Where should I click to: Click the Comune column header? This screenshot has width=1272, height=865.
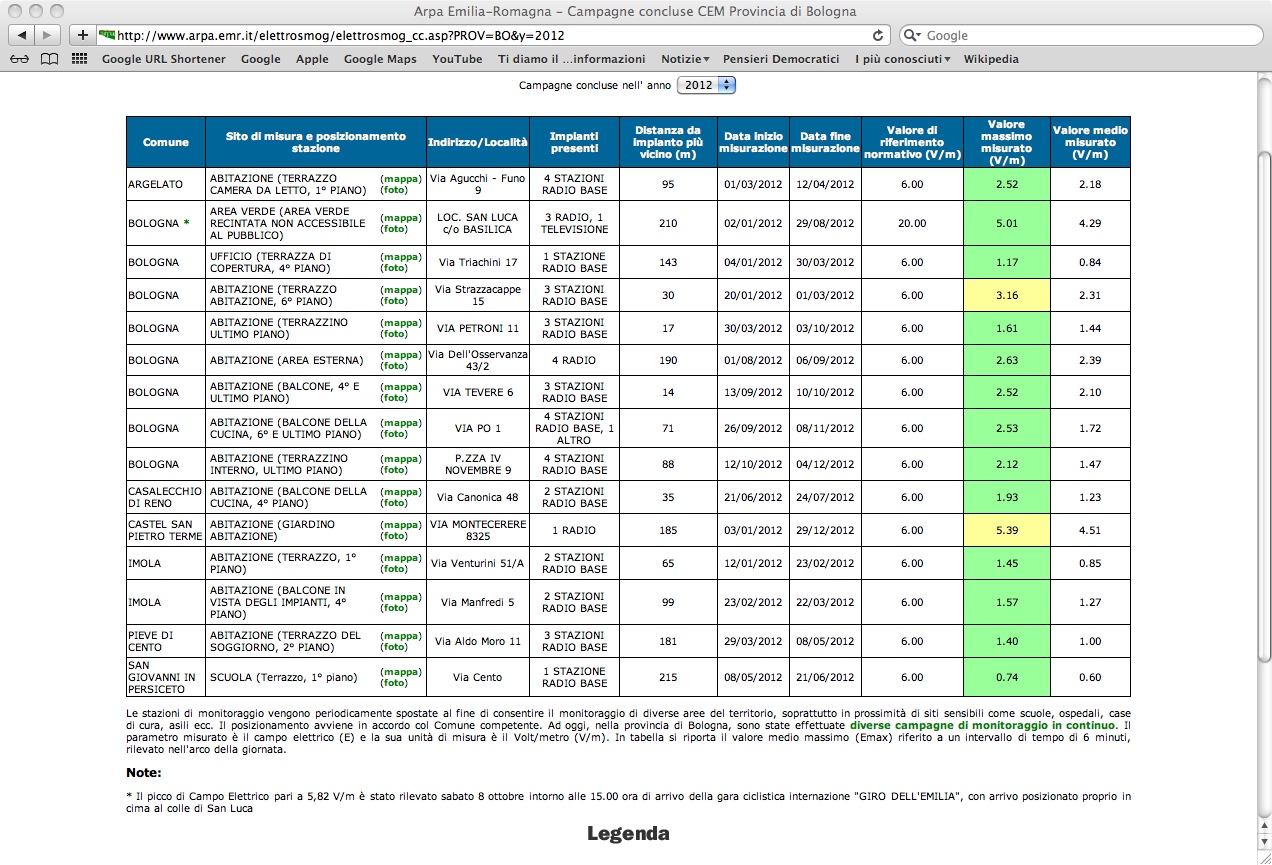click(x=166, y=142)
